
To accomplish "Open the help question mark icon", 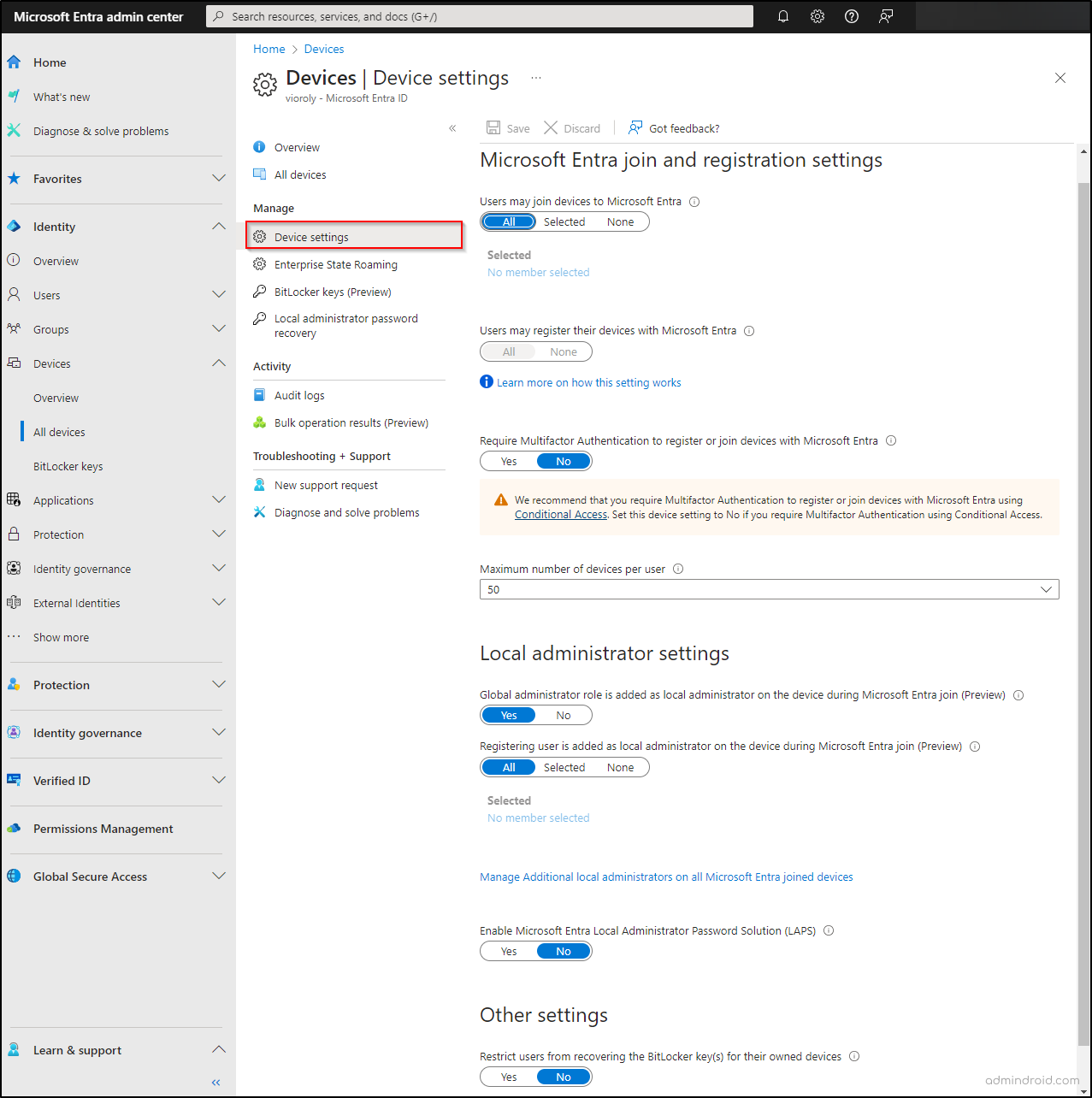I will point(851,15).
